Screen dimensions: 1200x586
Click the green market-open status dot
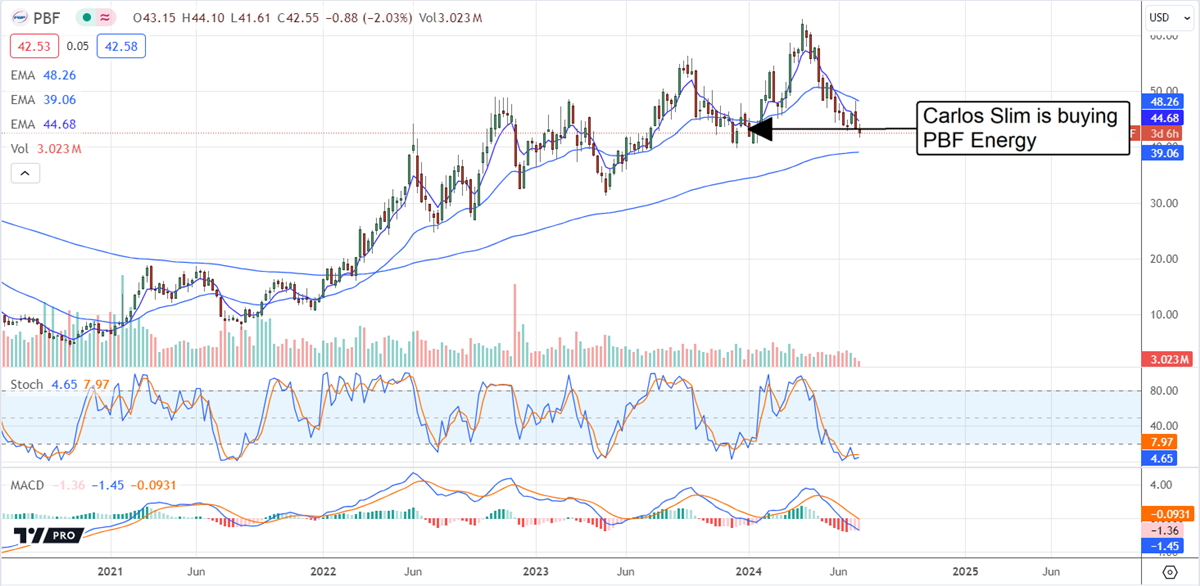pyautogui.click(x=86, y=19)
